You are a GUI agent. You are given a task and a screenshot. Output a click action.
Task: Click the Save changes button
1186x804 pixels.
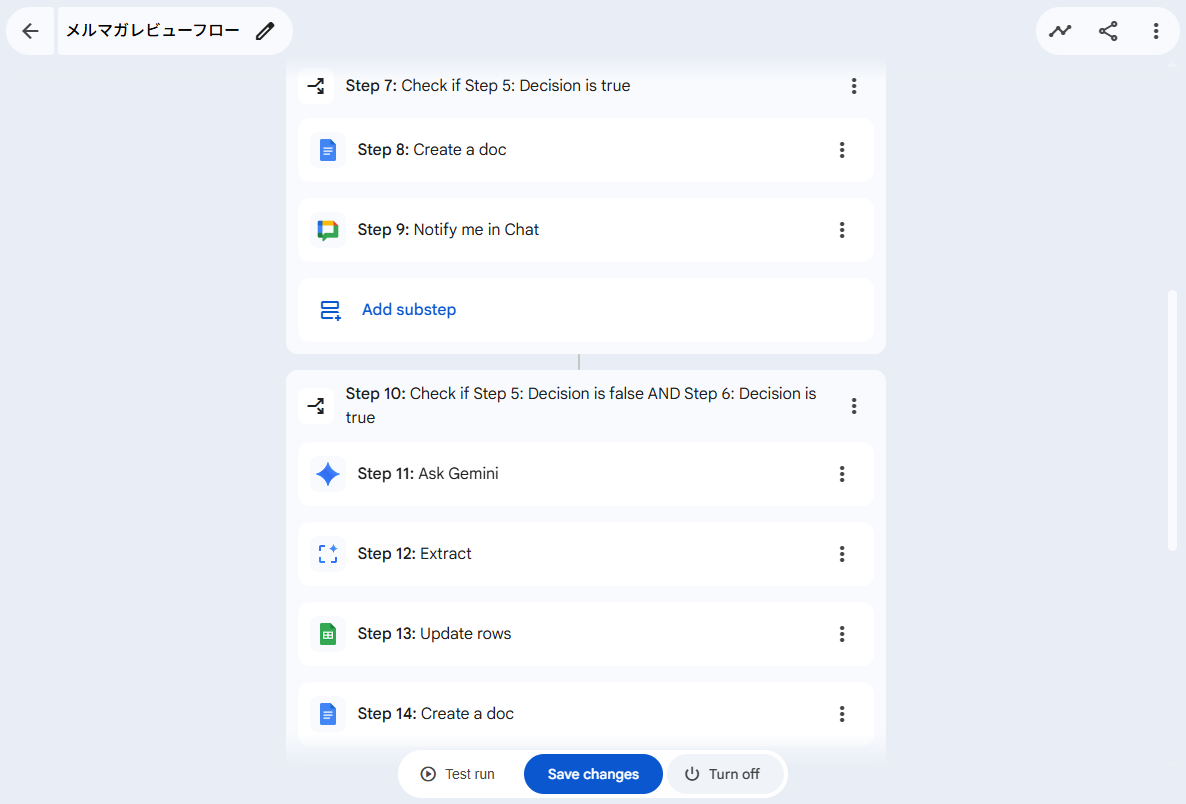[593, 774]
